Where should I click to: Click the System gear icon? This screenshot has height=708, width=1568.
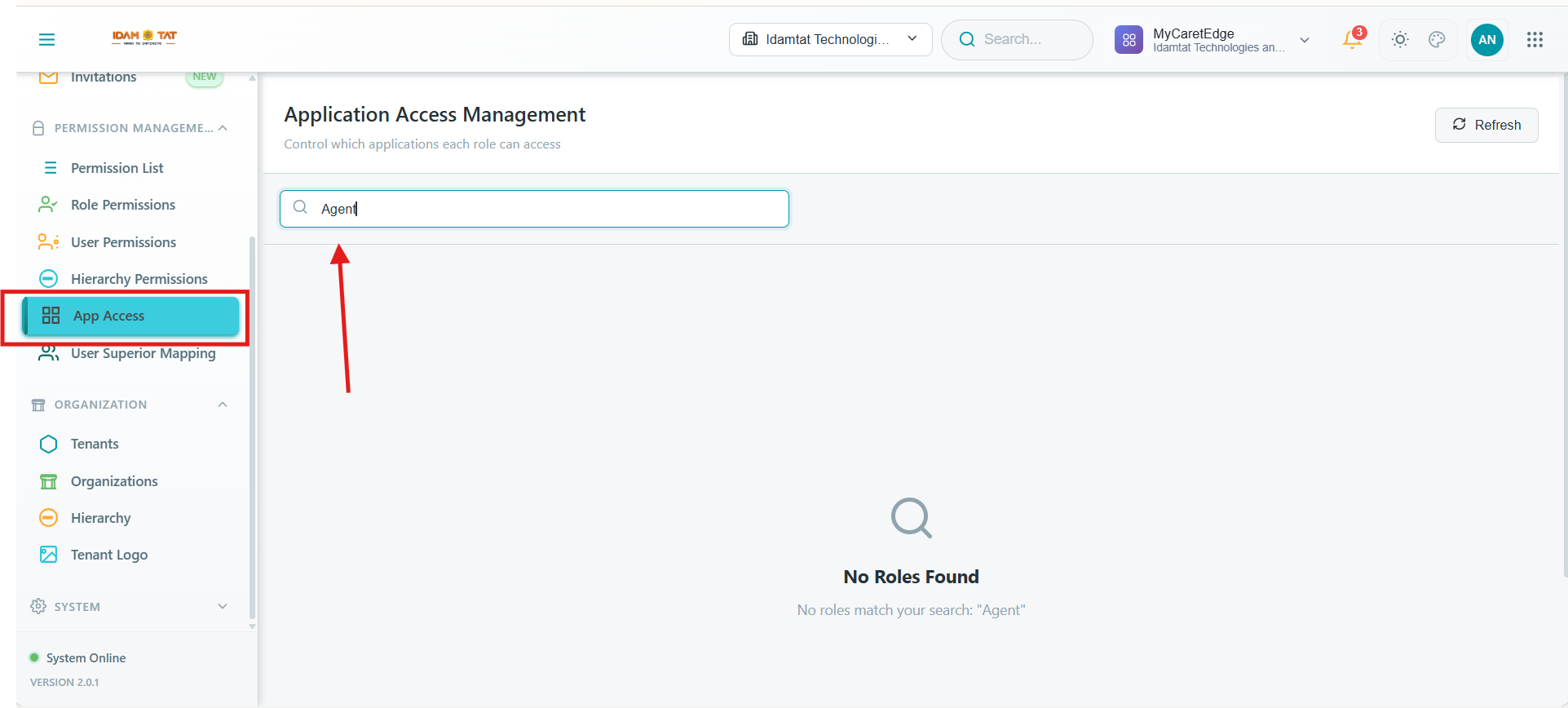click(38, 606)
